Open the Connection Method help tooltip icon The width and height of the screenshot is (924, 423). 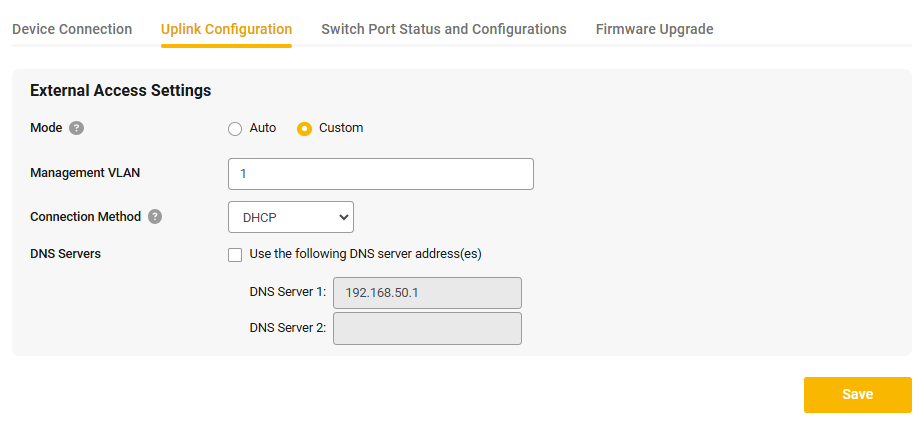(x=155, y=217)
